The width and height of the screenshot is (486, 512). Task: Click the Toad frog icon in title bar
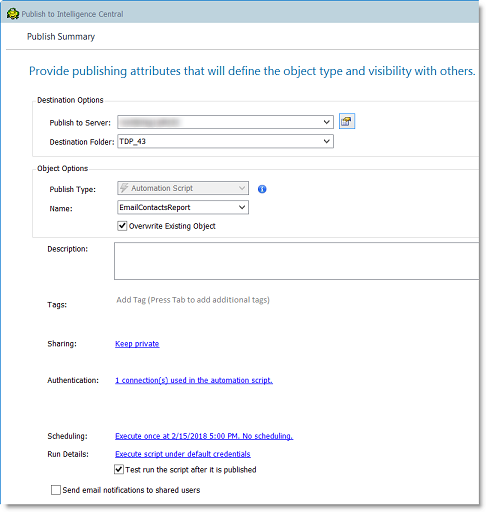pos(13,14)
